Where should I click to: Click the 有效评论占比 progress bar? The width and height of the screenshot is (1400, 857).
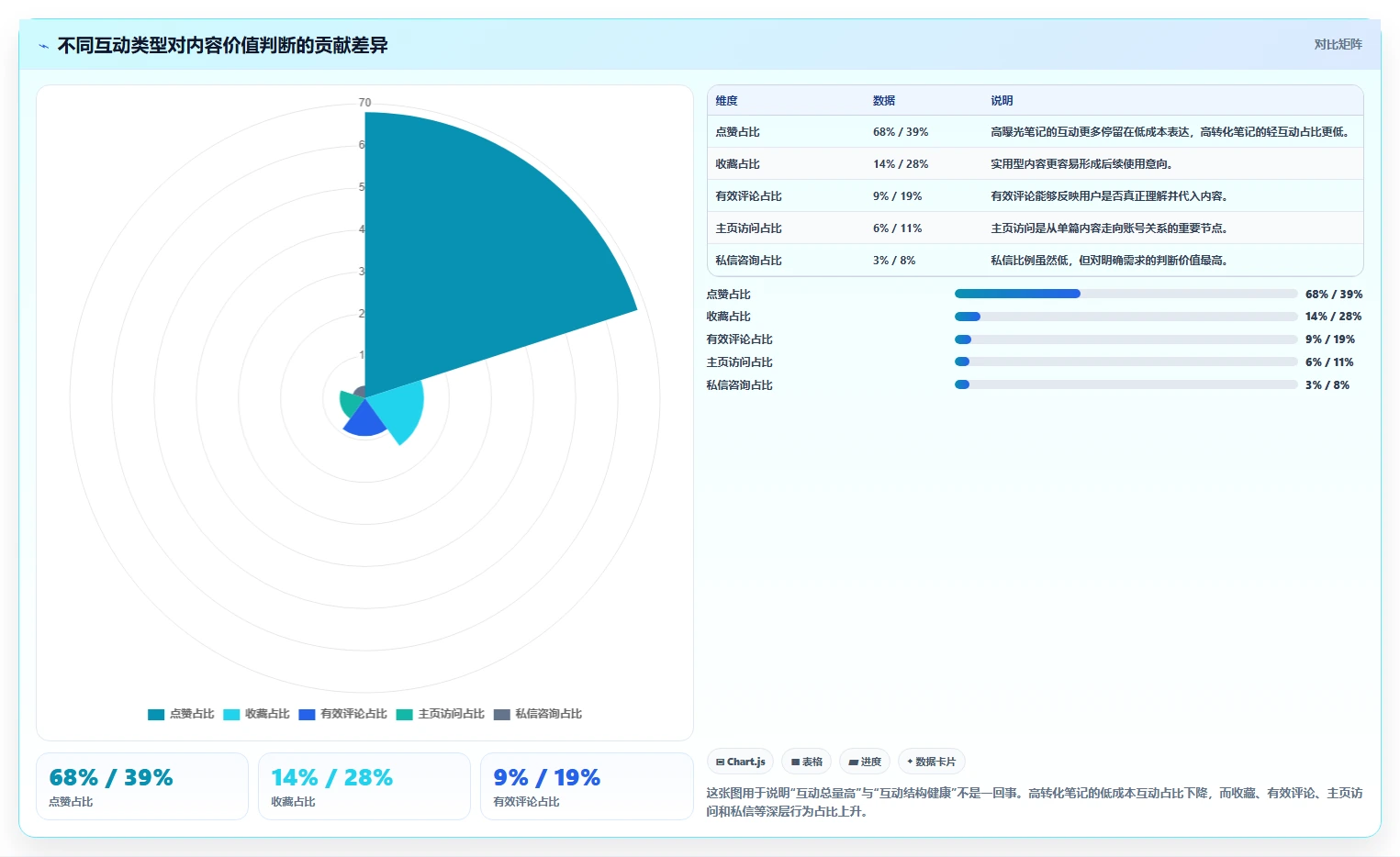point(1126,339)
